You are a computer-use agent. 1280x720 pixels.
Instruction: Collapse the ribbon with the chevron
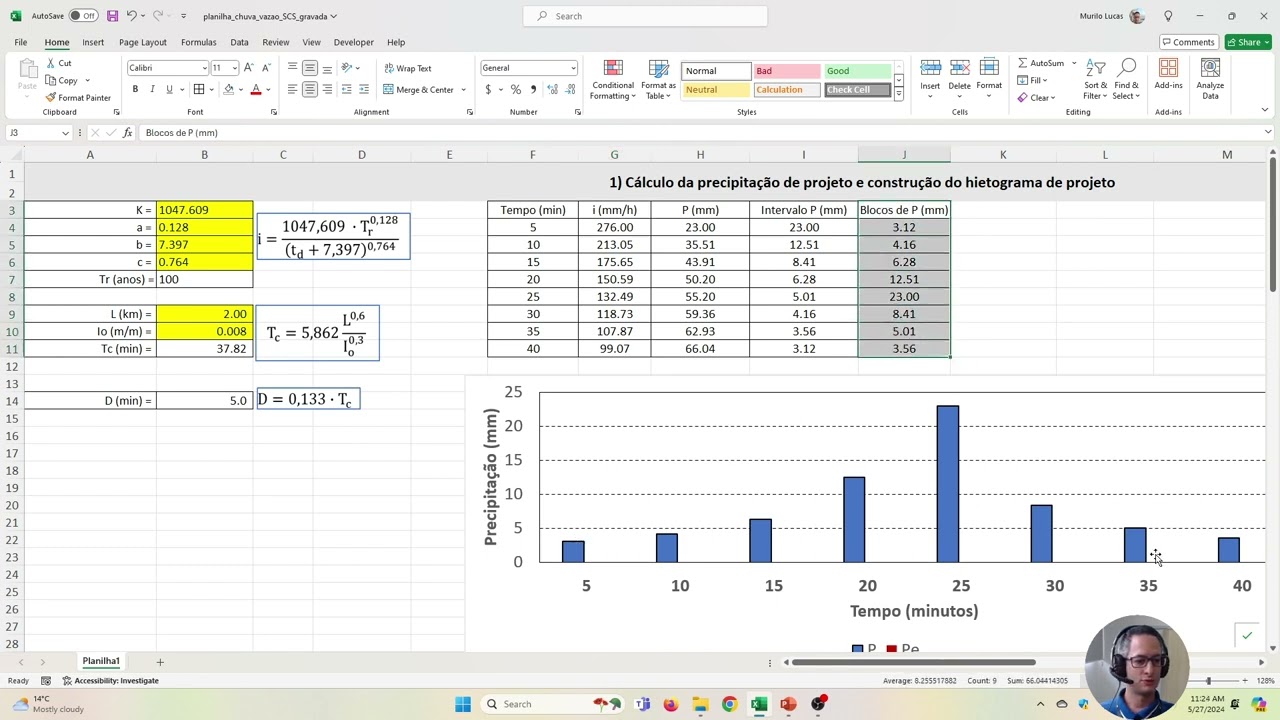1265,111
